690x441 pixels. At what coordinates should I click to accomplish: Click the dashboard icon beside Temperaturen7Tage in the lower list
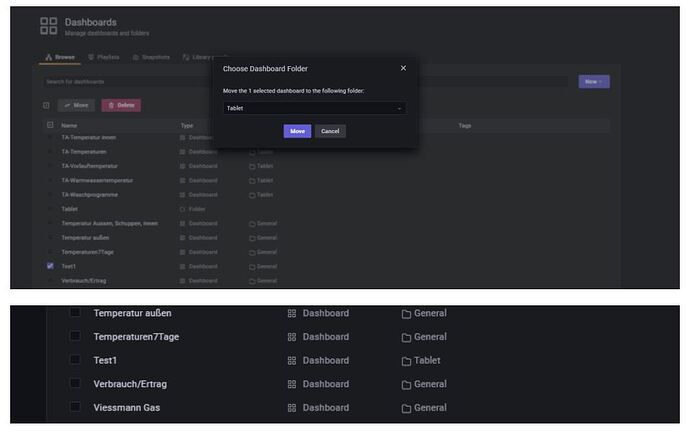(x=292, y=337)
